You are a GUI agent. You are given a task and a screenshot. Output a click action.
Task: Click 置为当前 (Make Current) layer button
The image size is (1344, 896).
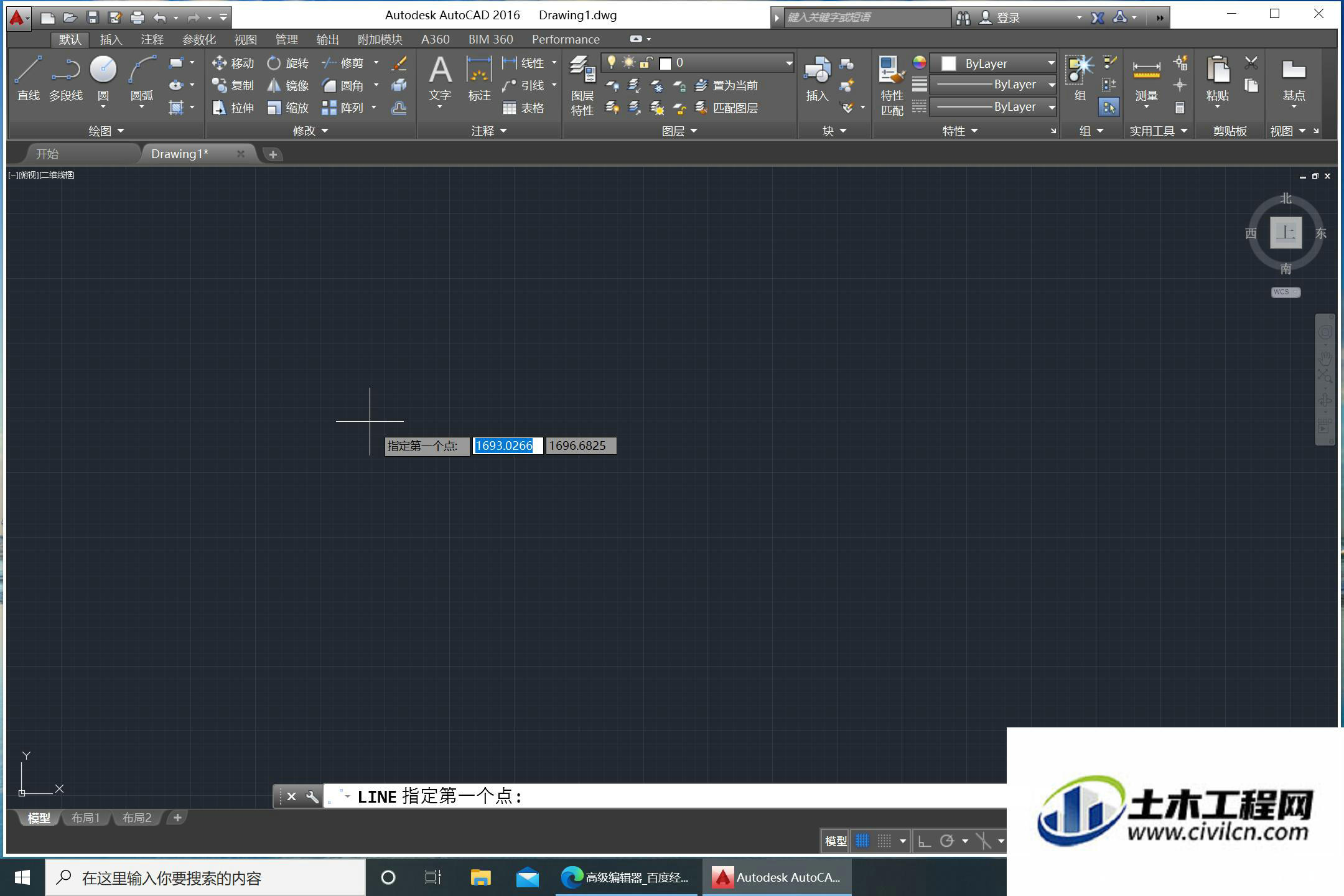click(x=726, y=85)
